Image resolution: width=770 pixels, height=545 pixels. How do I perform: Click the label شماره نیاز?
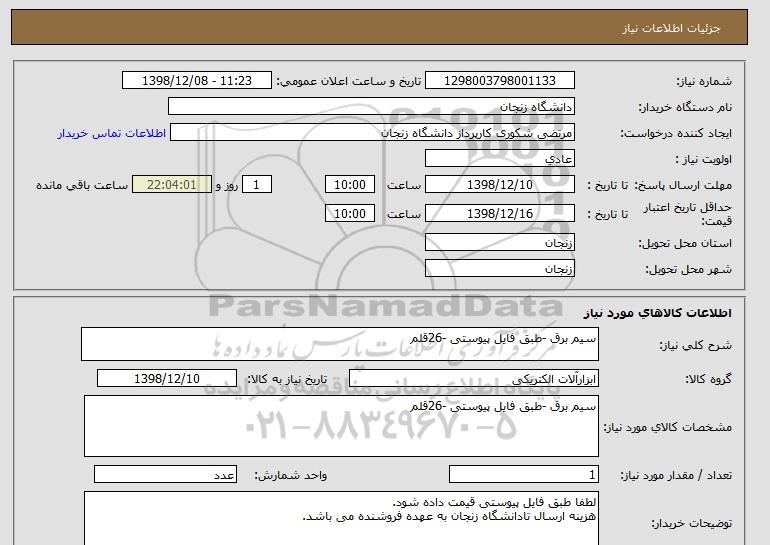point(704,81)
